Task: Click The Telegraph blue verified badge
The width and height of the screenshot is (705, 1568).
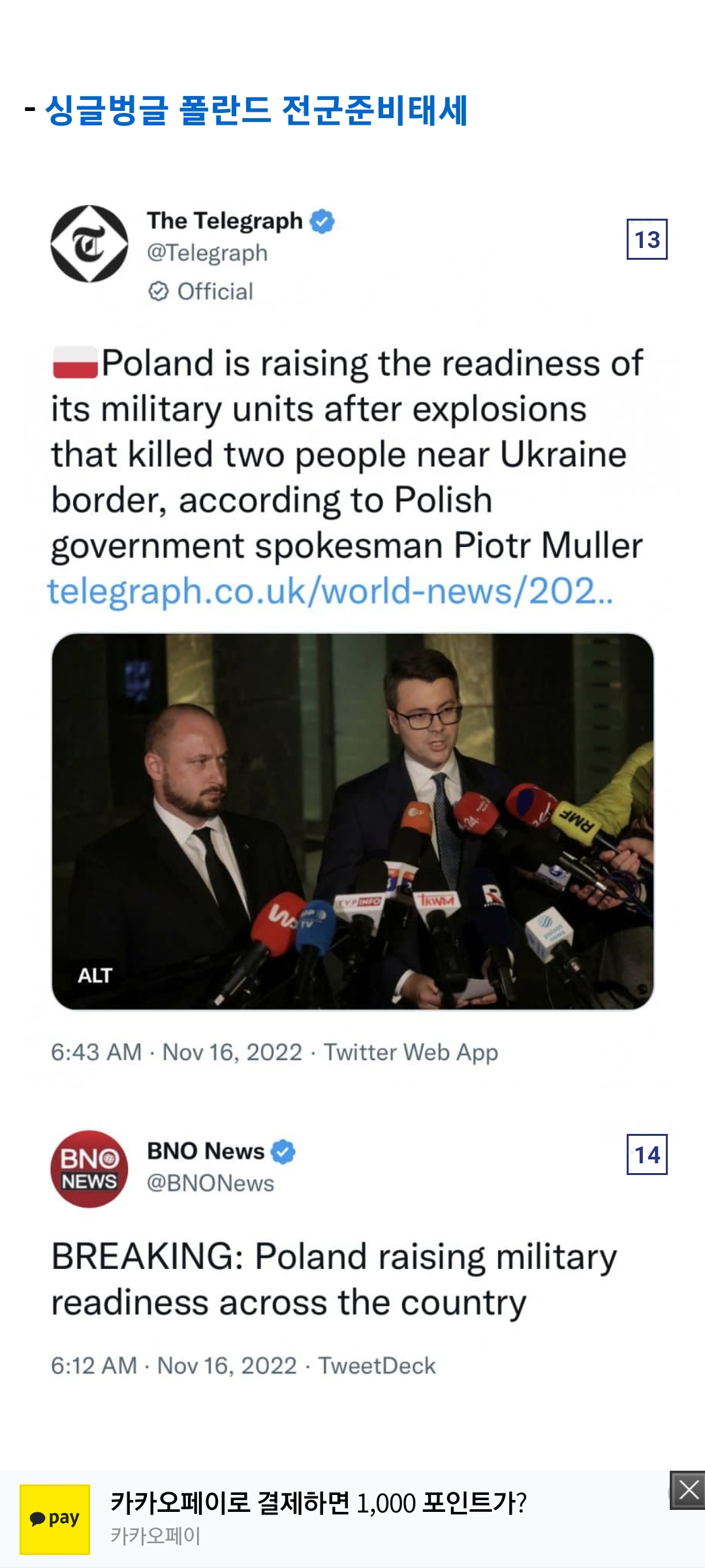Action: click(322, 221)
